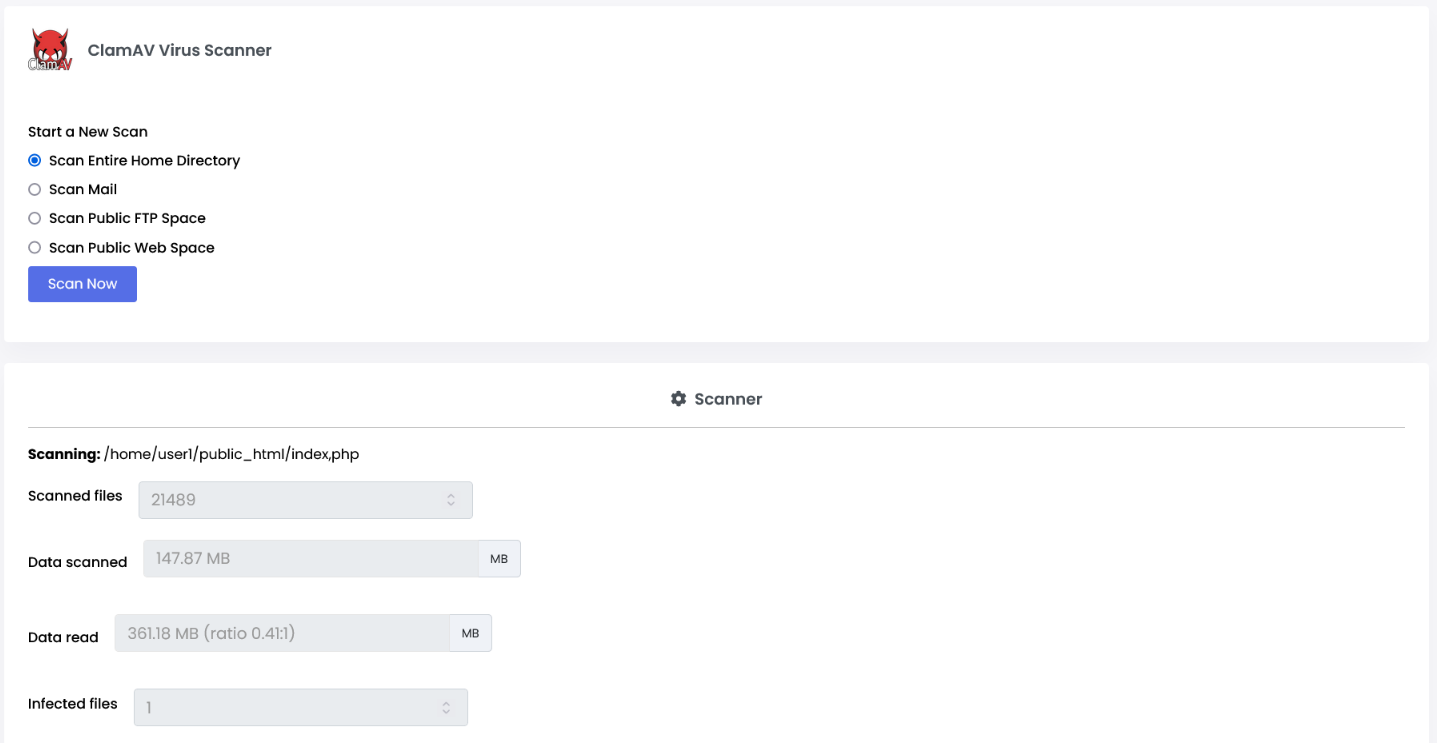The width and height of the screenshot is (1437, 743).
Task: Select Scan Entire Home Directory radio
Action: coord(35,160)
